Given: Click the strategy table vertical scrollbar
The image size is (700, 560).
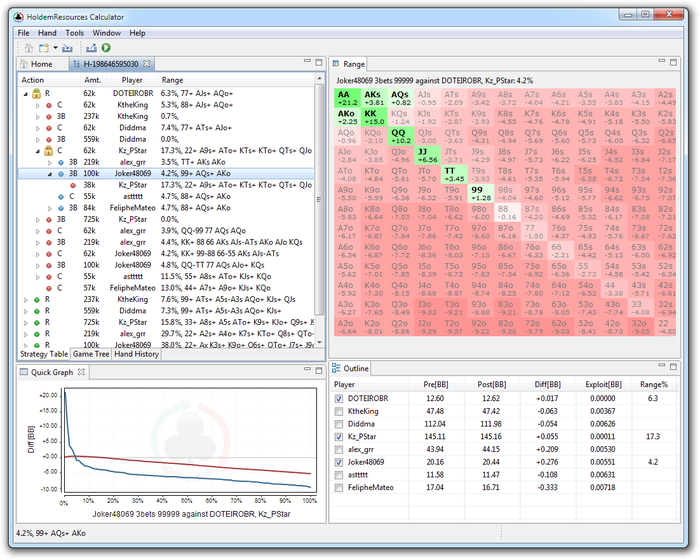Looking at the screenshot, I should [x=319, y=200].
